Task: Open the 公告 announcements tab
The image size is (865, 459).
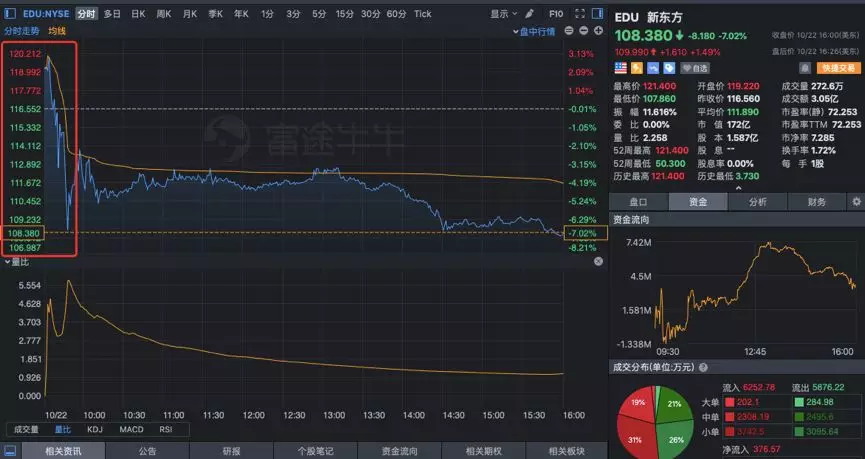Action: (x=147, y=451)
